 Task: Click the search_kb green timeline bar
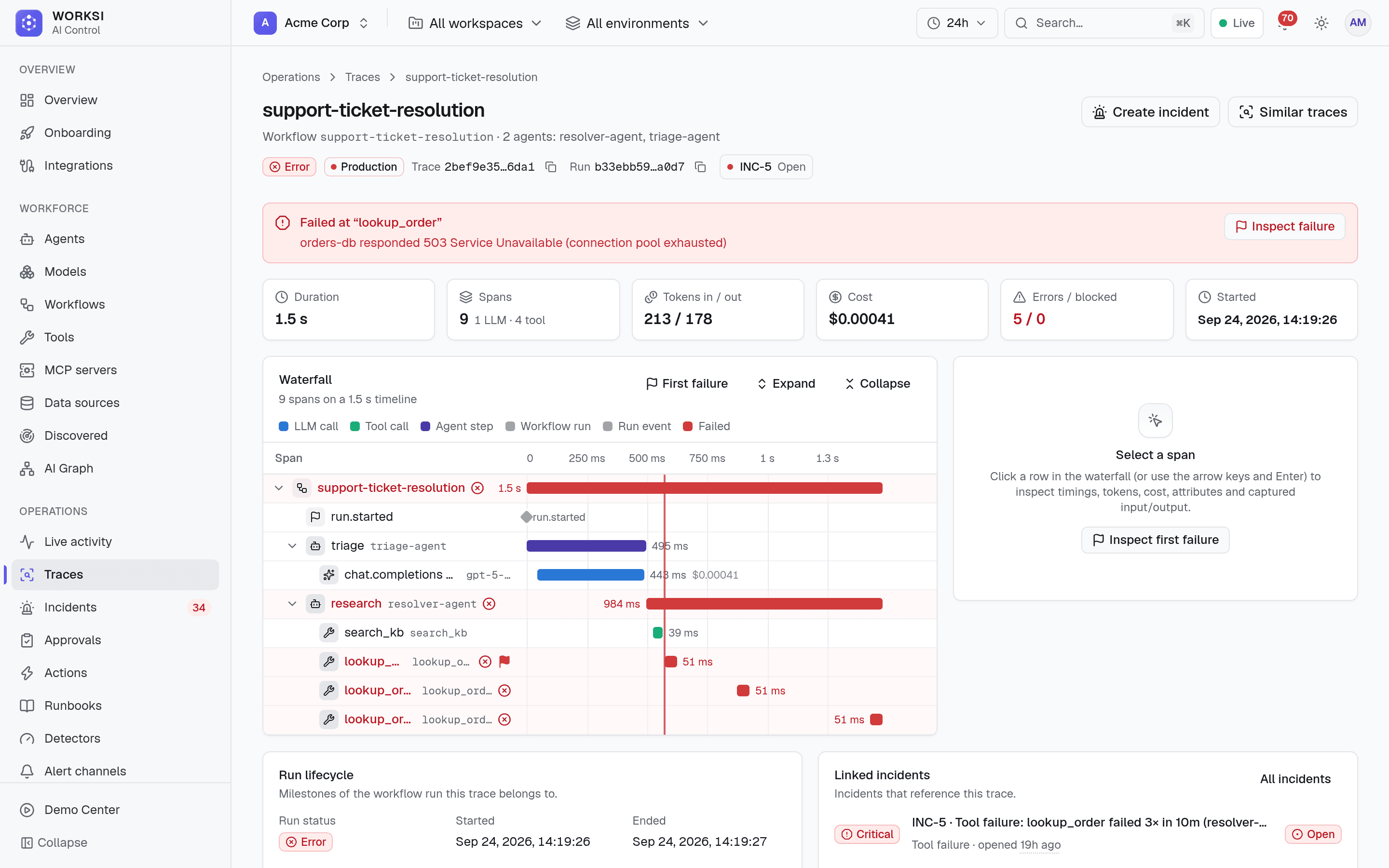[658, 633]
